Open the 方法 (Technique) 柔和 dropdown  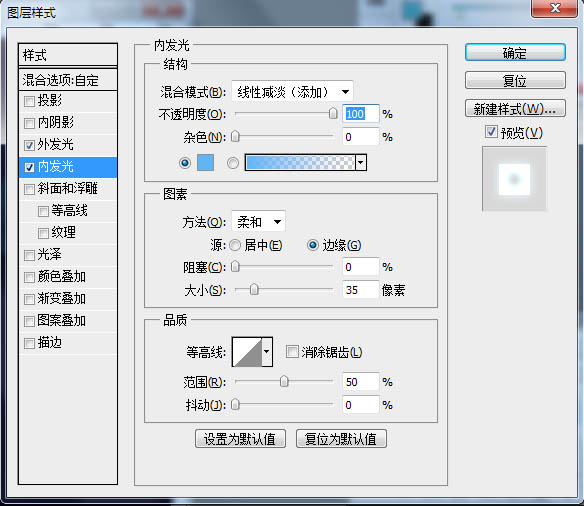point(258,222)
